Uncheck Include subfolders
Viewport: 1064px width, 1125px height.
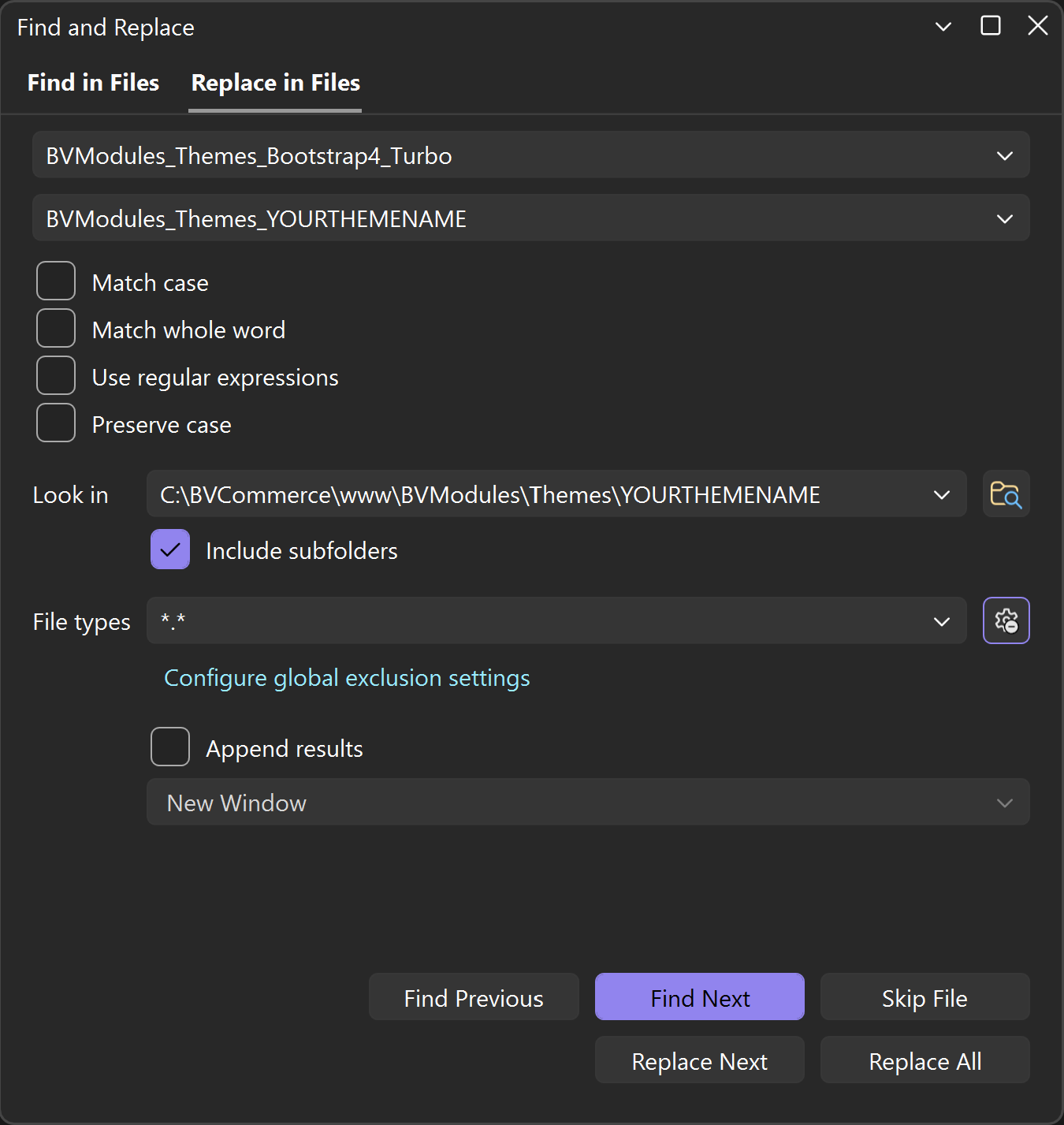pos(170,549)
